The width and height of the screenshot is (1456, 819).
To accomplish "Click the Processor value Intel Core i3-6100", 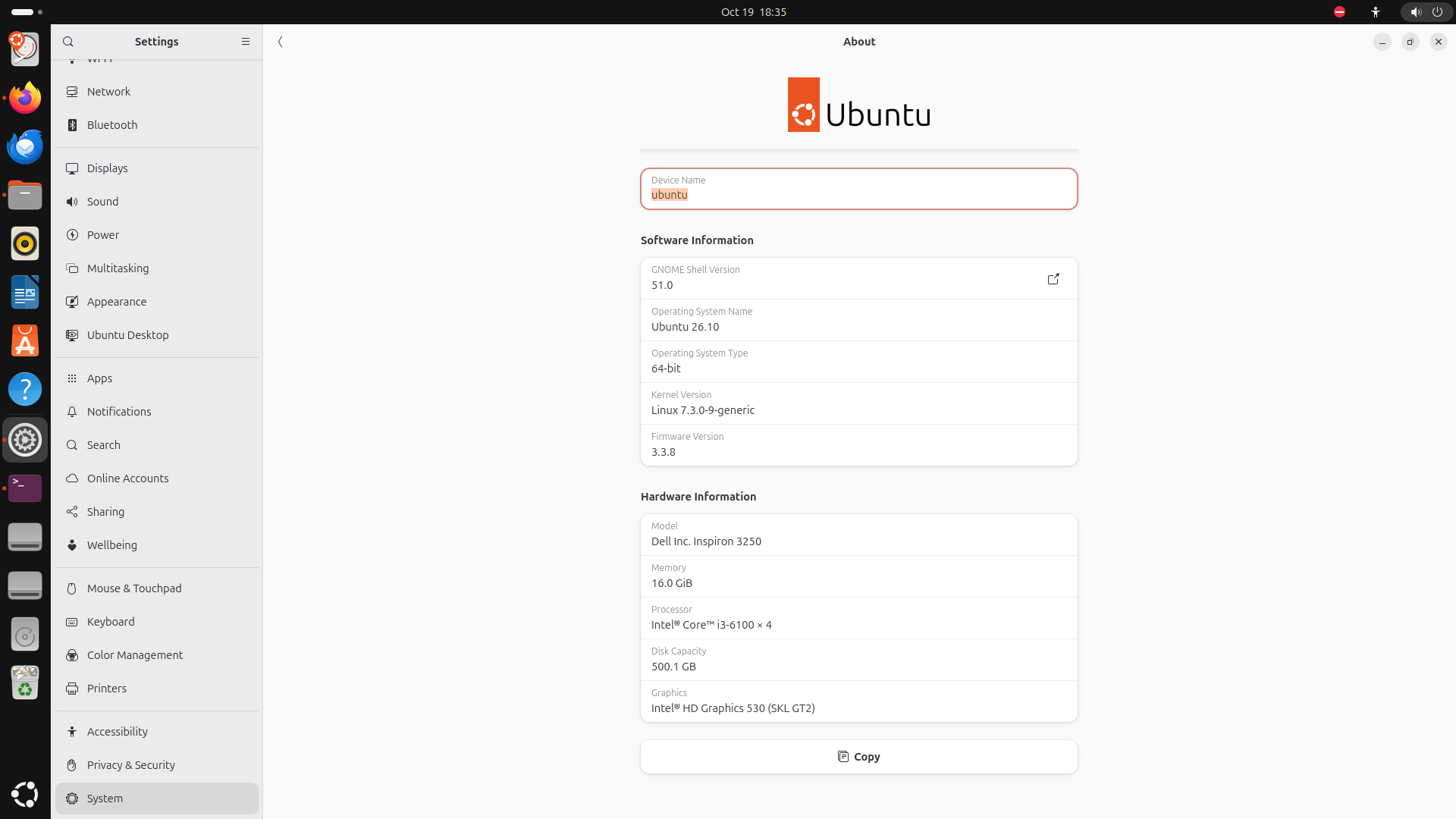I will pyautogui.click(x=711, y=625).
